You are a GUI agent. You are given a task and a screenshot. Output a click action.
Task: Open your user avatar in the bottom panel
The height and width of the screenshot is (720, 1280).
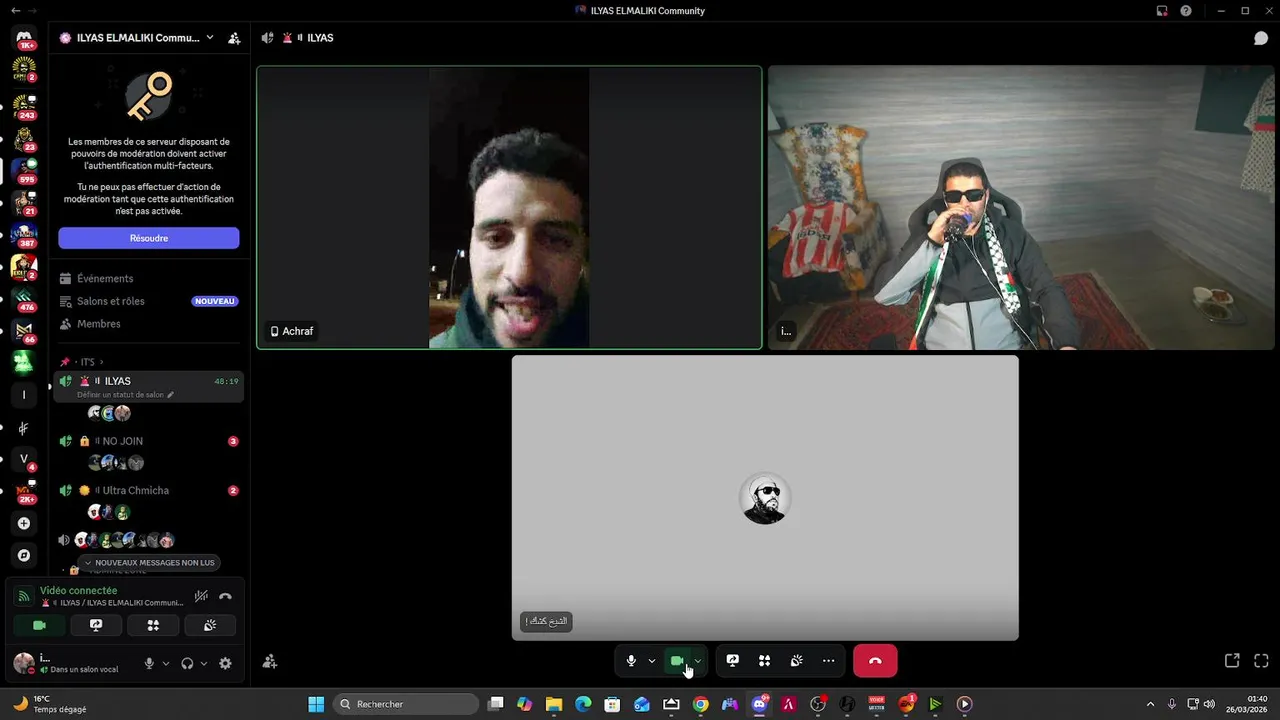23,662
